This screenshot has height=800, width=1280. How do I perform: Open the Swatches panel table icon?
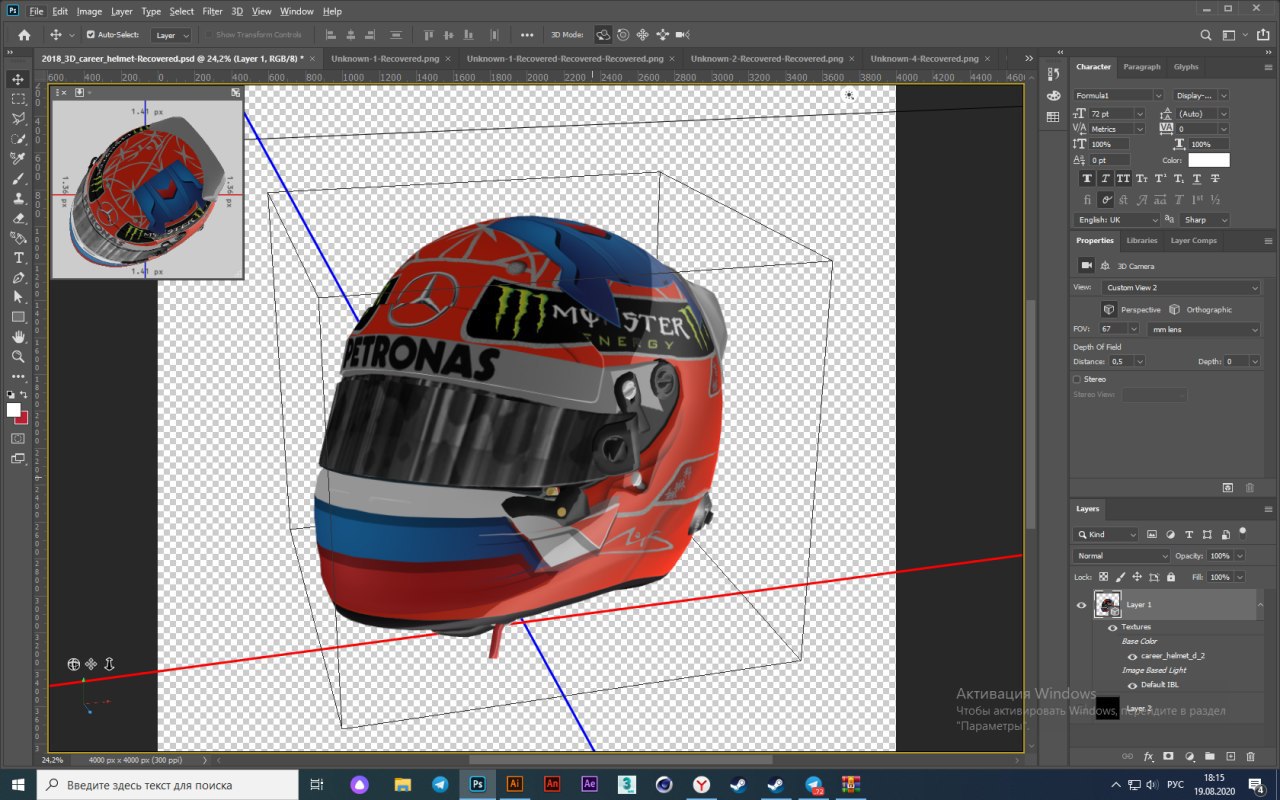(x=1053, y=117)
